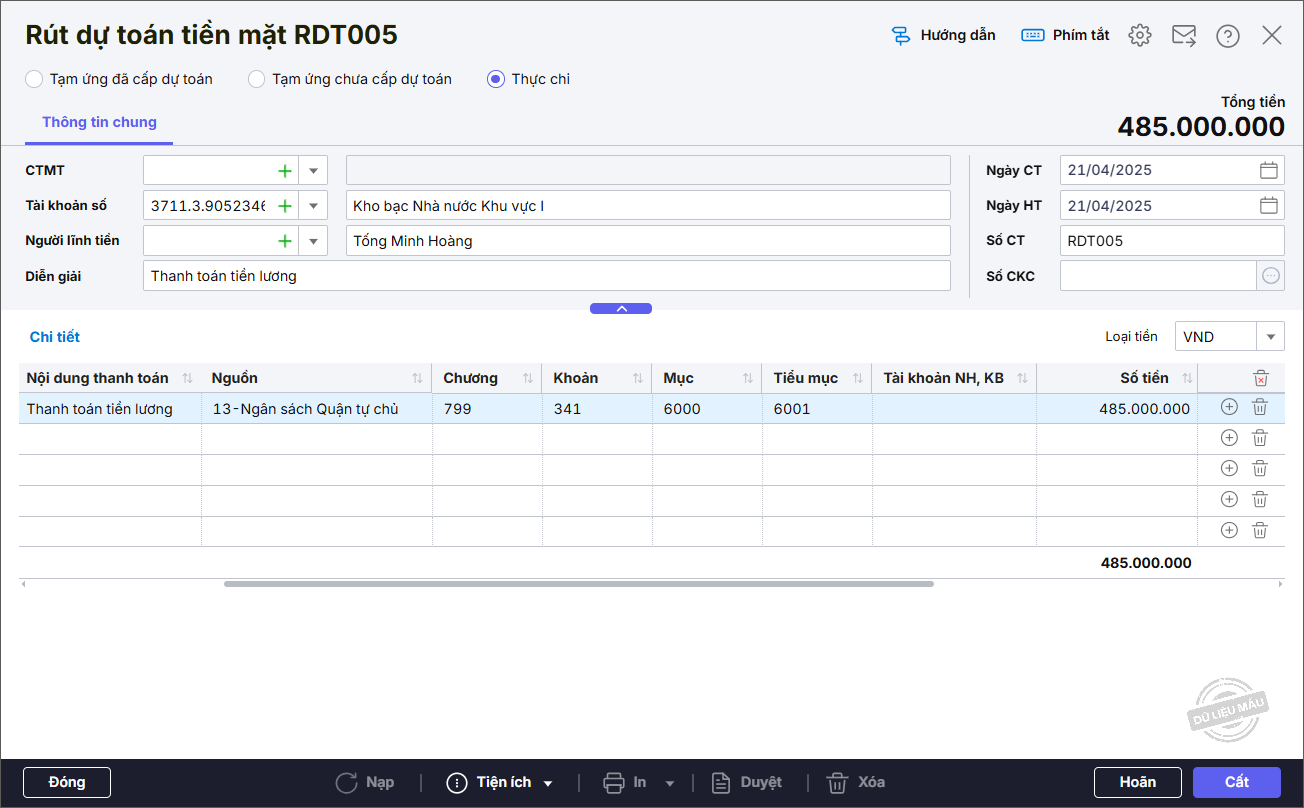This screenshot has height=808, width=1304.
Task: Choose the Thực chi radio option
Action: tap(496, 79)
